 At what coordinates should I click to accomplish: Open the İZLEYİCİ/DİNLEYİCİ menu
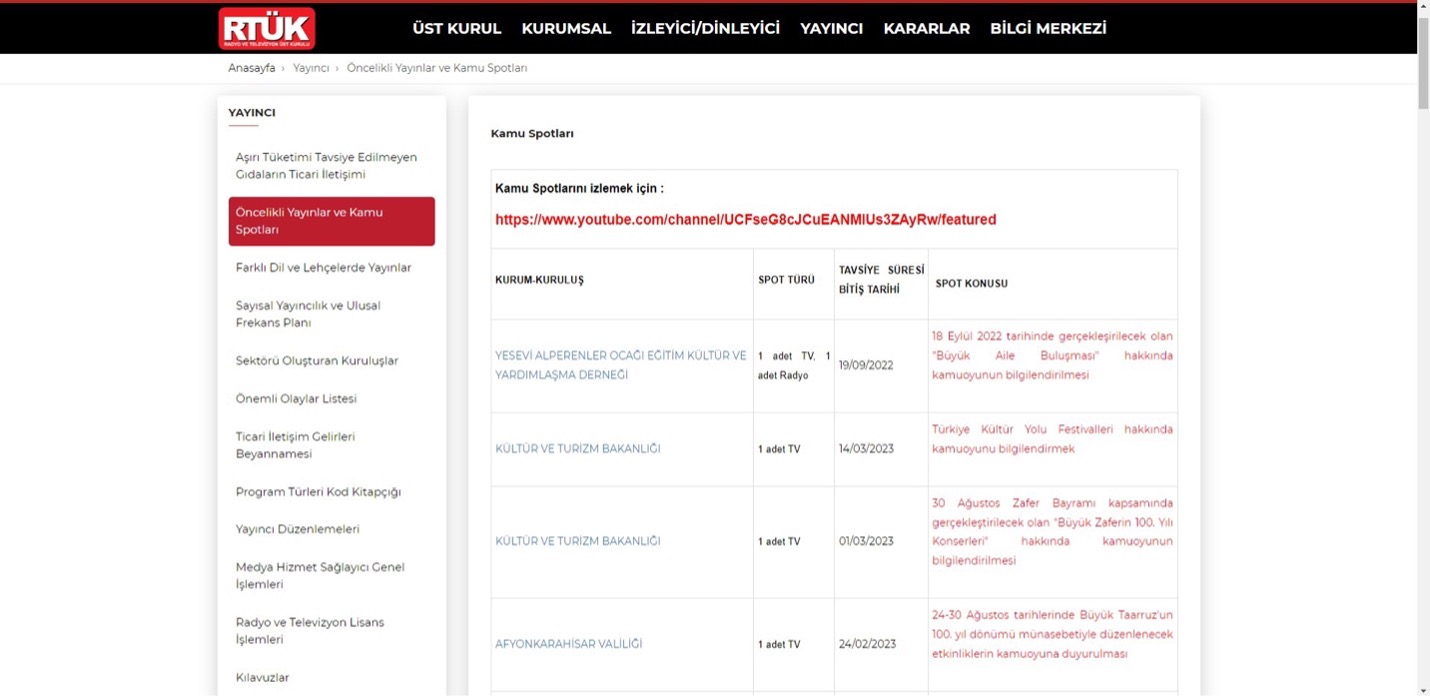pyautogui.click(x=705, y=29)
